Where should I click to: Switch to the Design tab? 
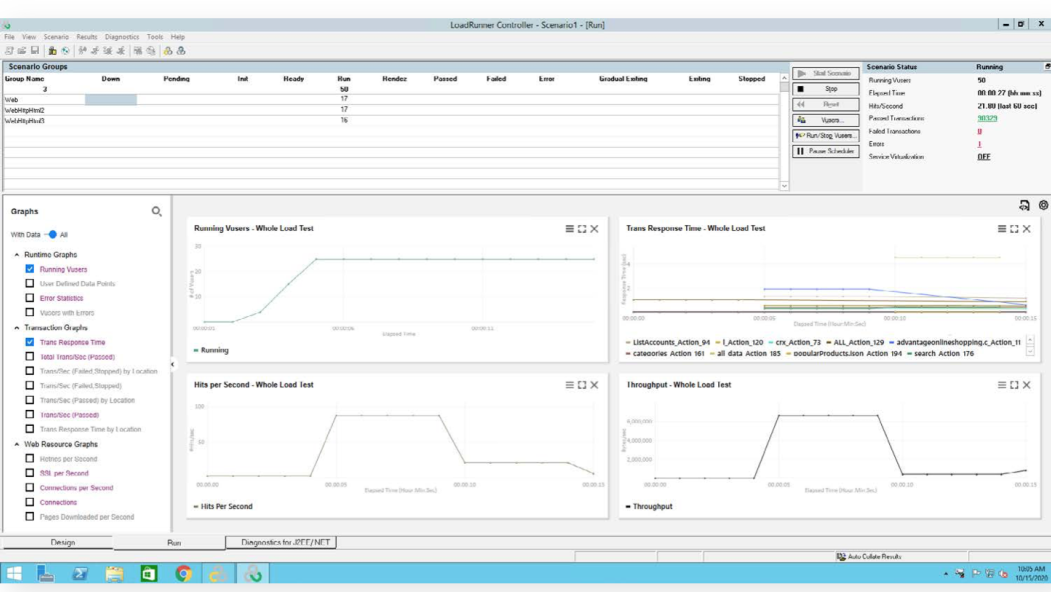point(62,543)
